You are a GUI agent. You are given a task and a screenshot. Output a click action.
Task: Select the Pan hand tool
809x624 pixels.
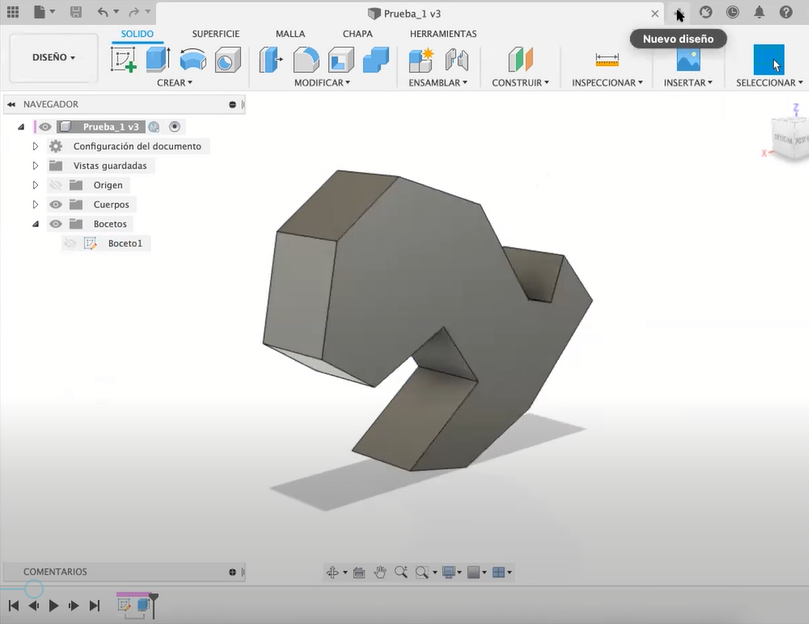380,572
